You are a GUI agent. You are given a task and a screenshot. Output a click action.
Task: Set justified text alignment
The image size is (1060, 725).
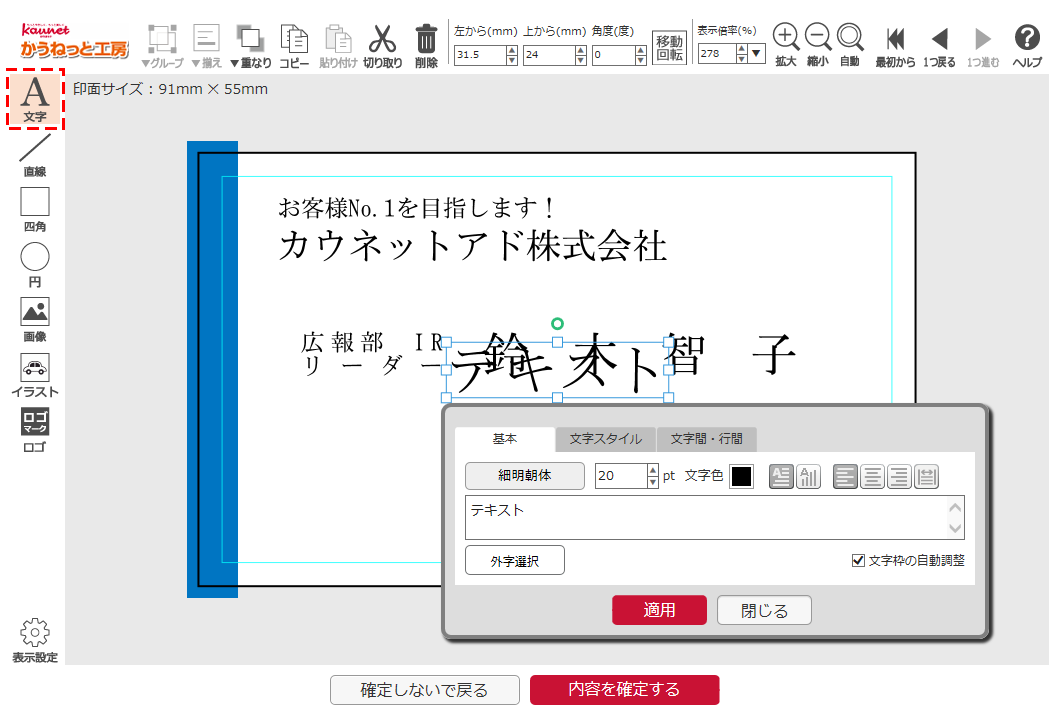tap(926, 477)
